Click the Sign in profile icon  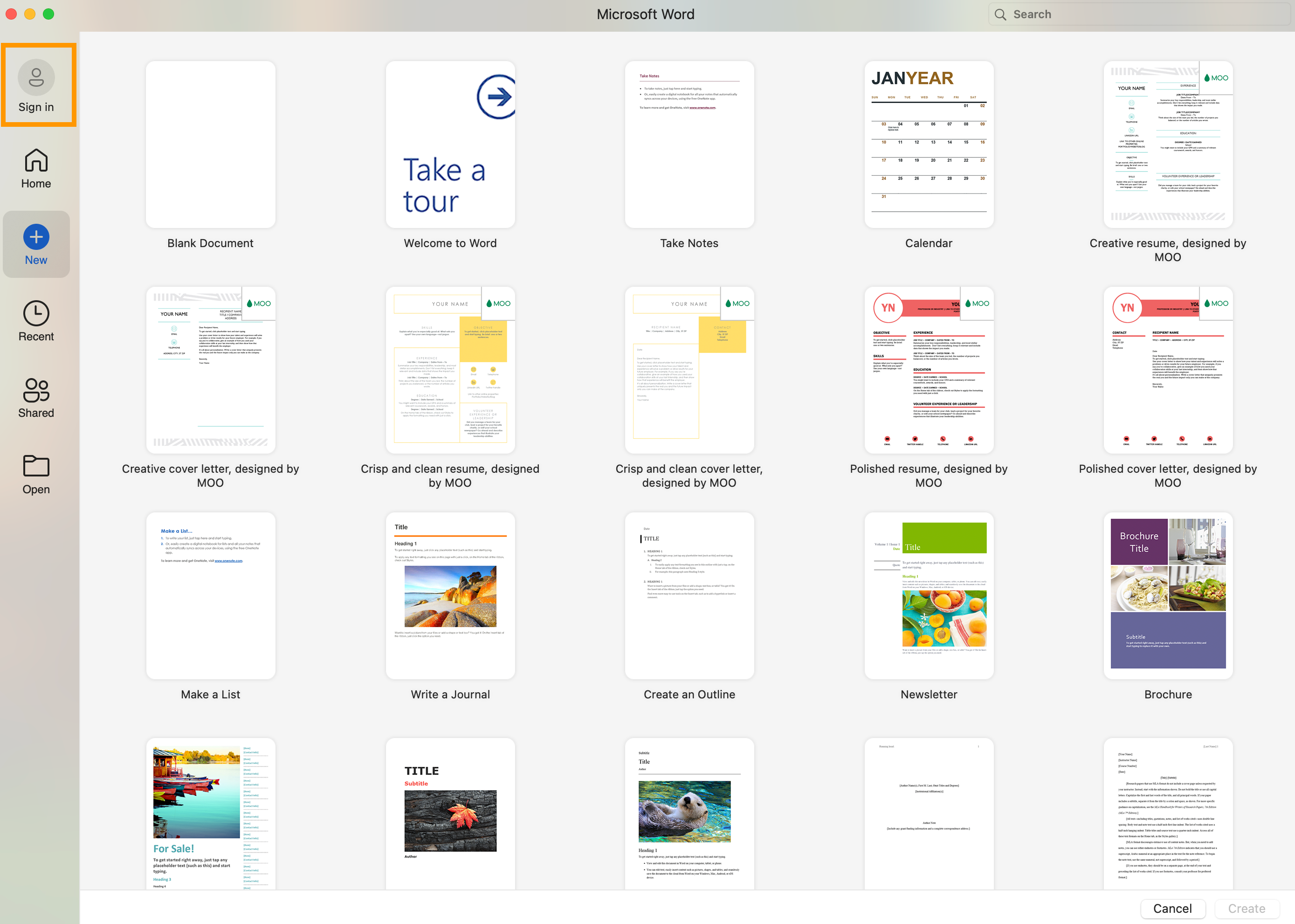click(x=36, y=77)
